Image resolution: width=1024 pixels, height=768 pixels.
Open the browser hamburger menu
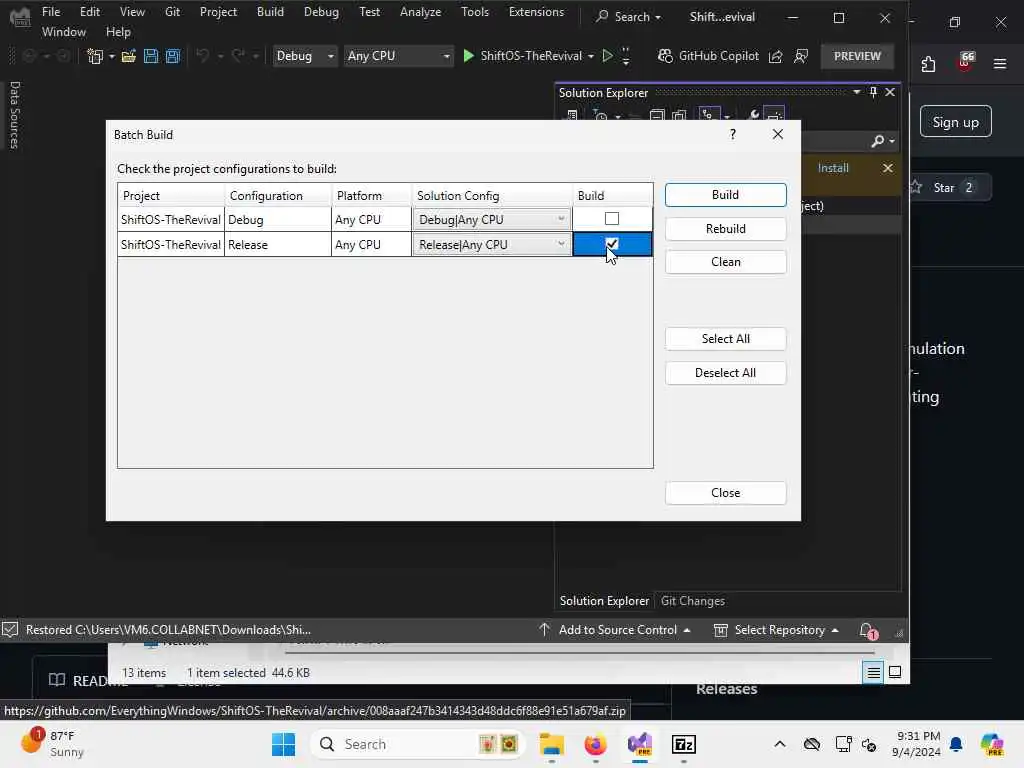[1000, 63]
